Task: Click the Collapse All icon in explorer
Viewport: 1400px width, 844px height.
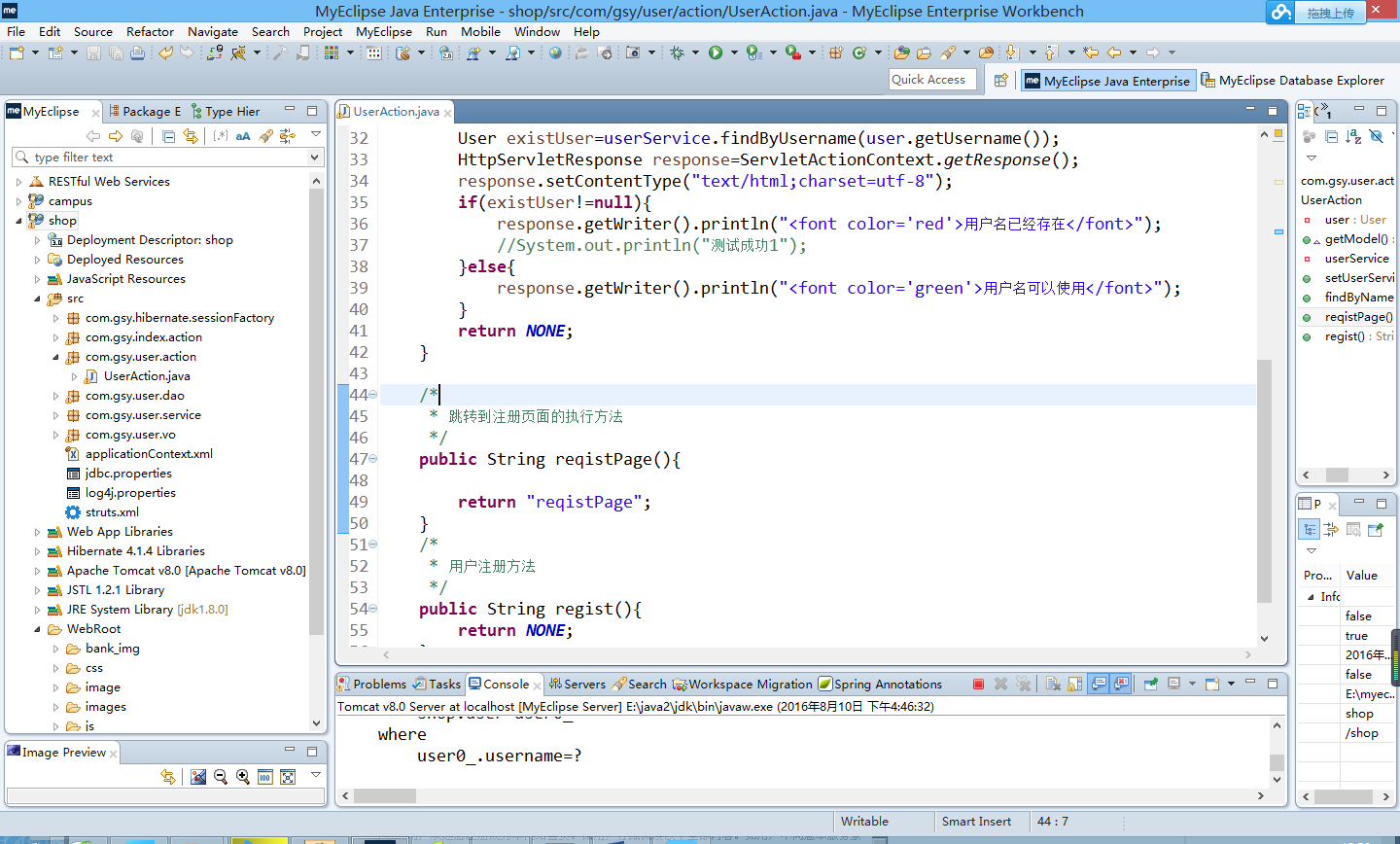Action: 168,136
